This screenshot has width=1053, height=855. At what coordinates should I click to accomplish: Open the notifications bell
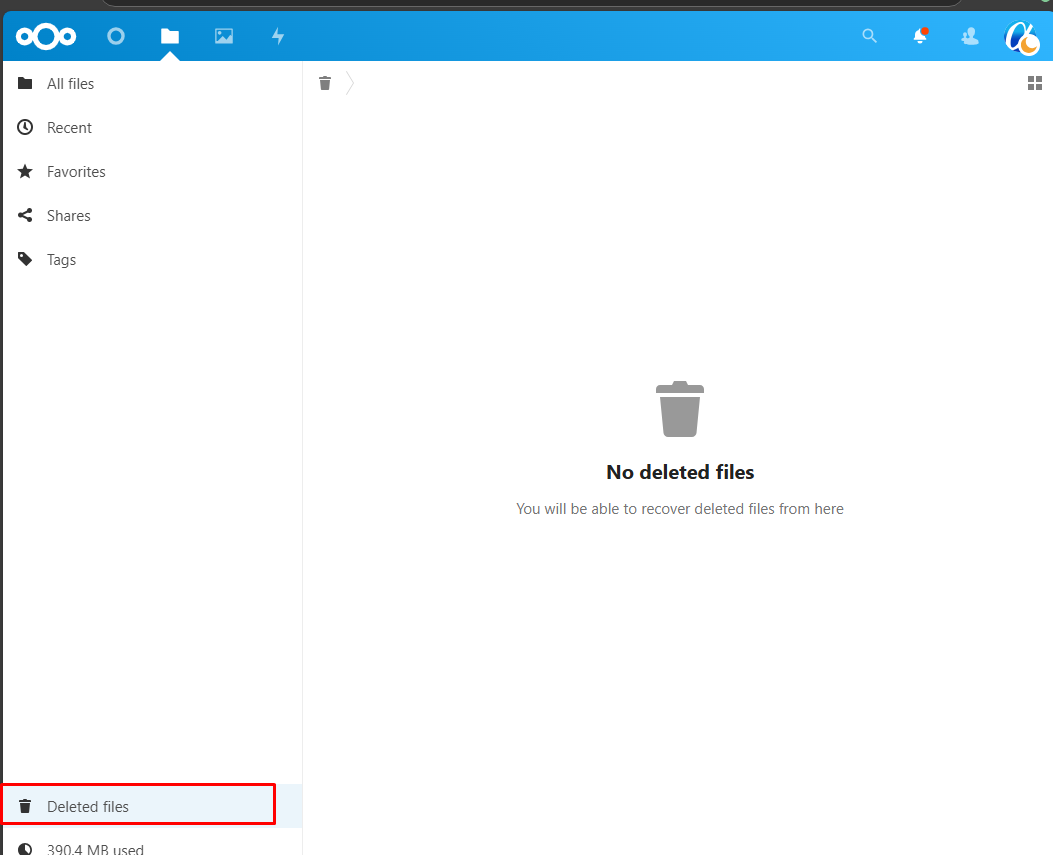(920, 37)
